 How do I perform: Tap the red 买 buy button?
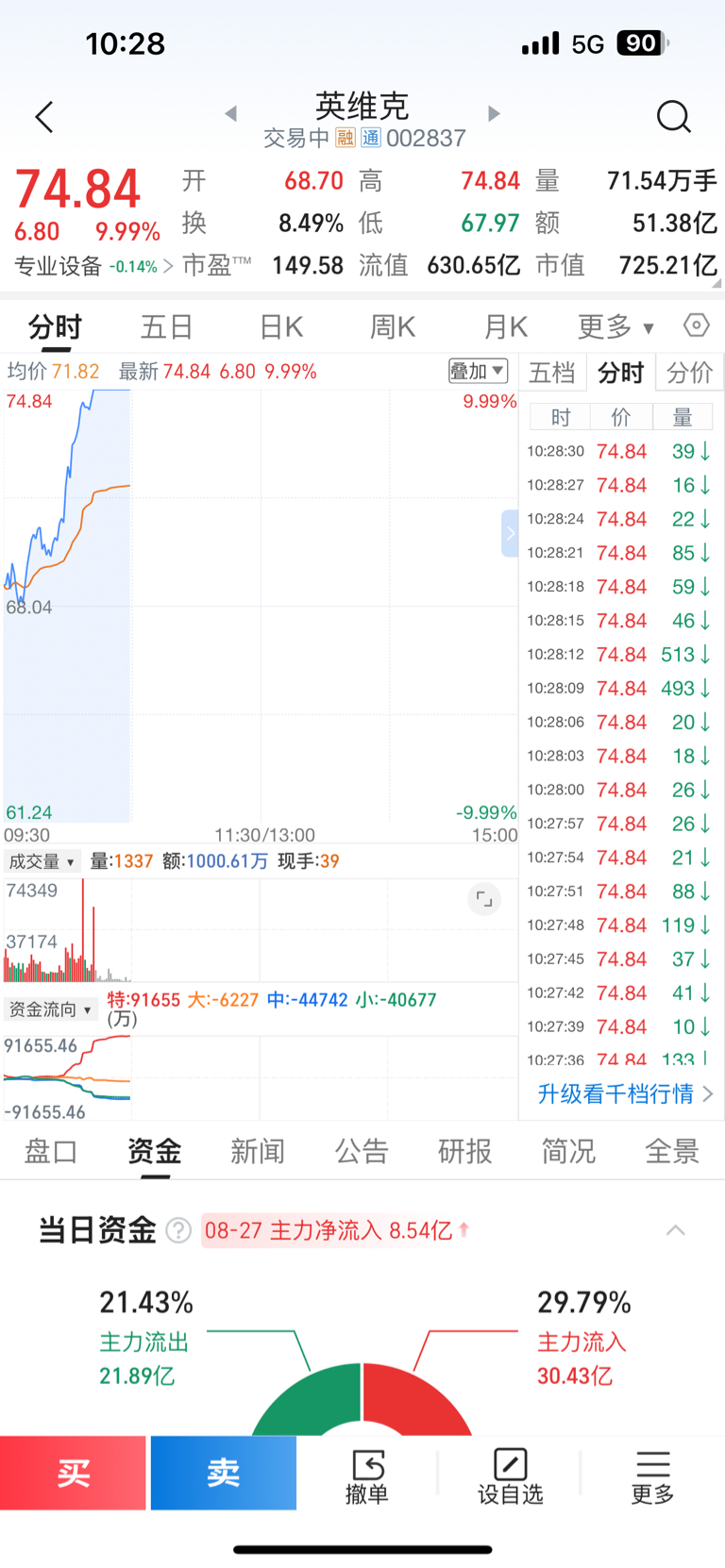73,1473
